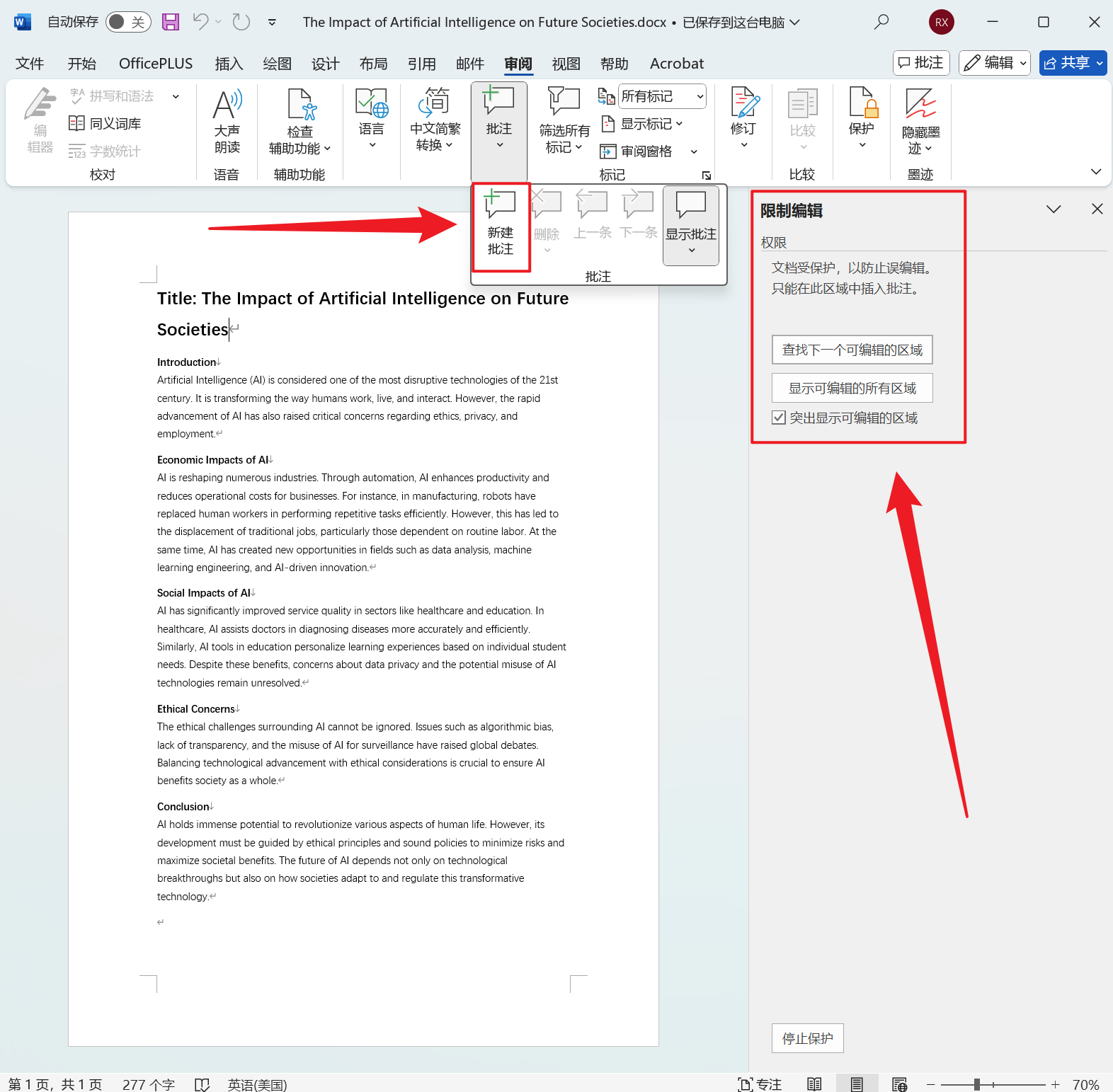Click the 新建批注 (New Comment) icon
1113x1092 pixels.
[x=500, y=205]
